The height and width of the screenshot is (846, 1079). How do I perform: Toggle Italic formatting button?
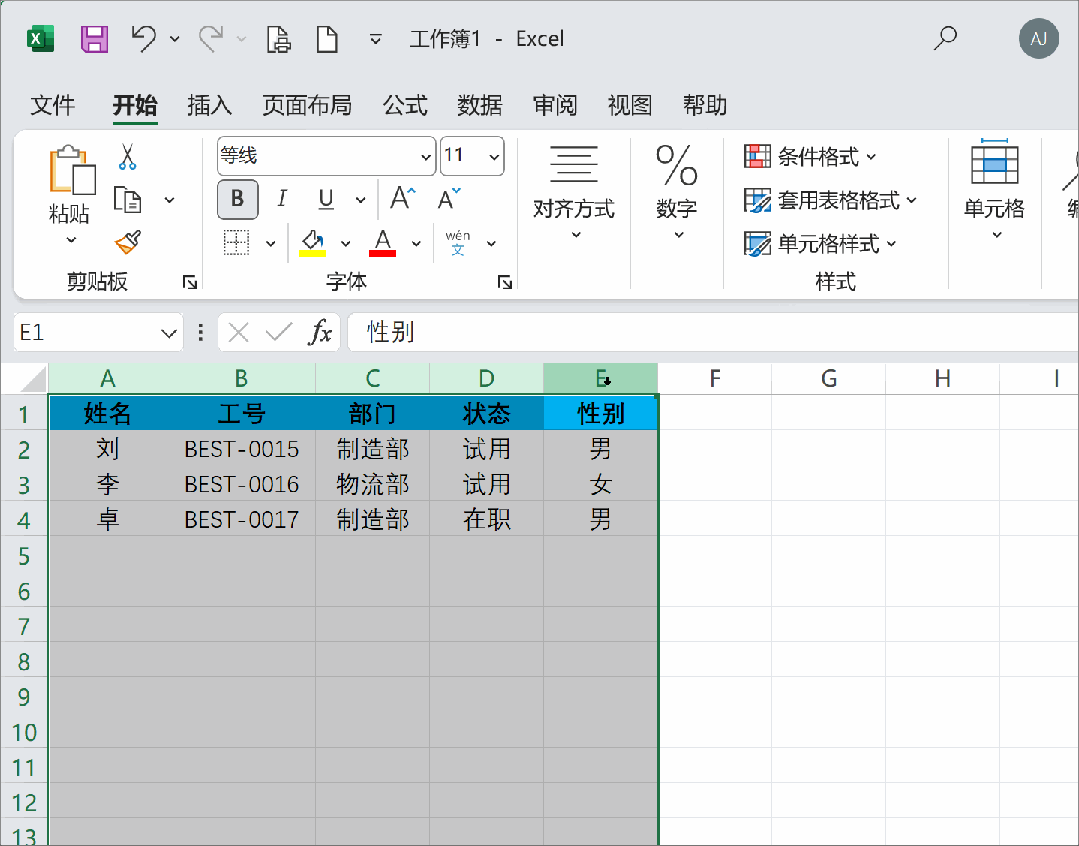click(x=281, y=199)
